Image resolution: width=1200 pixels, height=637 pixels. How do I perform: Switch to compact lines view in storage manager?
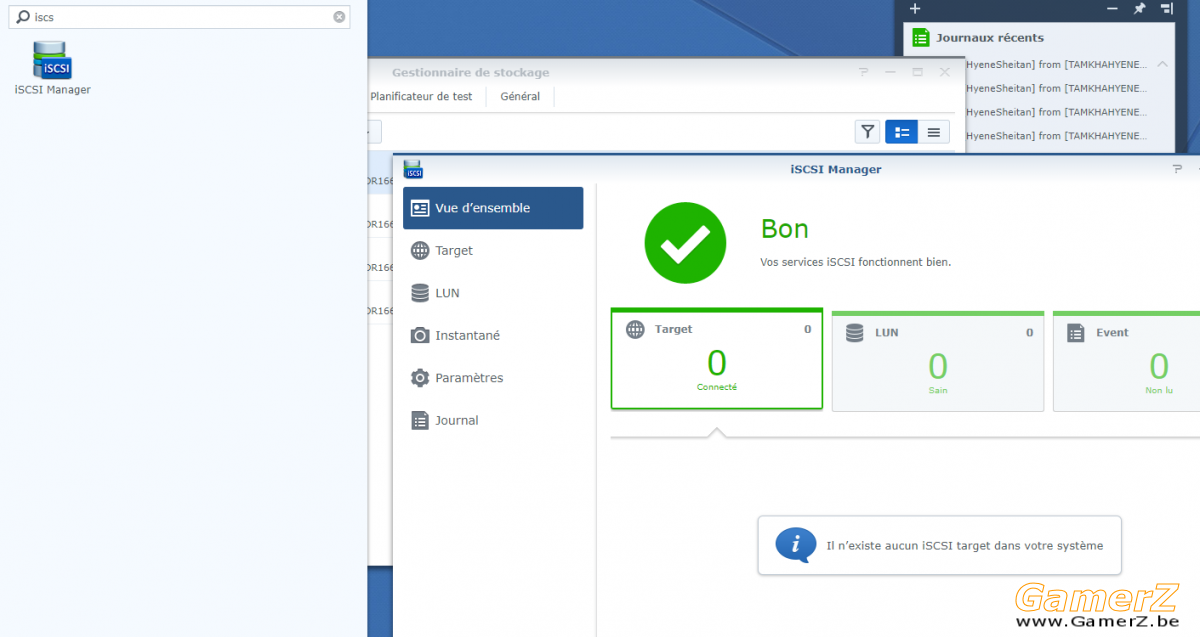(x=934, y=131)
